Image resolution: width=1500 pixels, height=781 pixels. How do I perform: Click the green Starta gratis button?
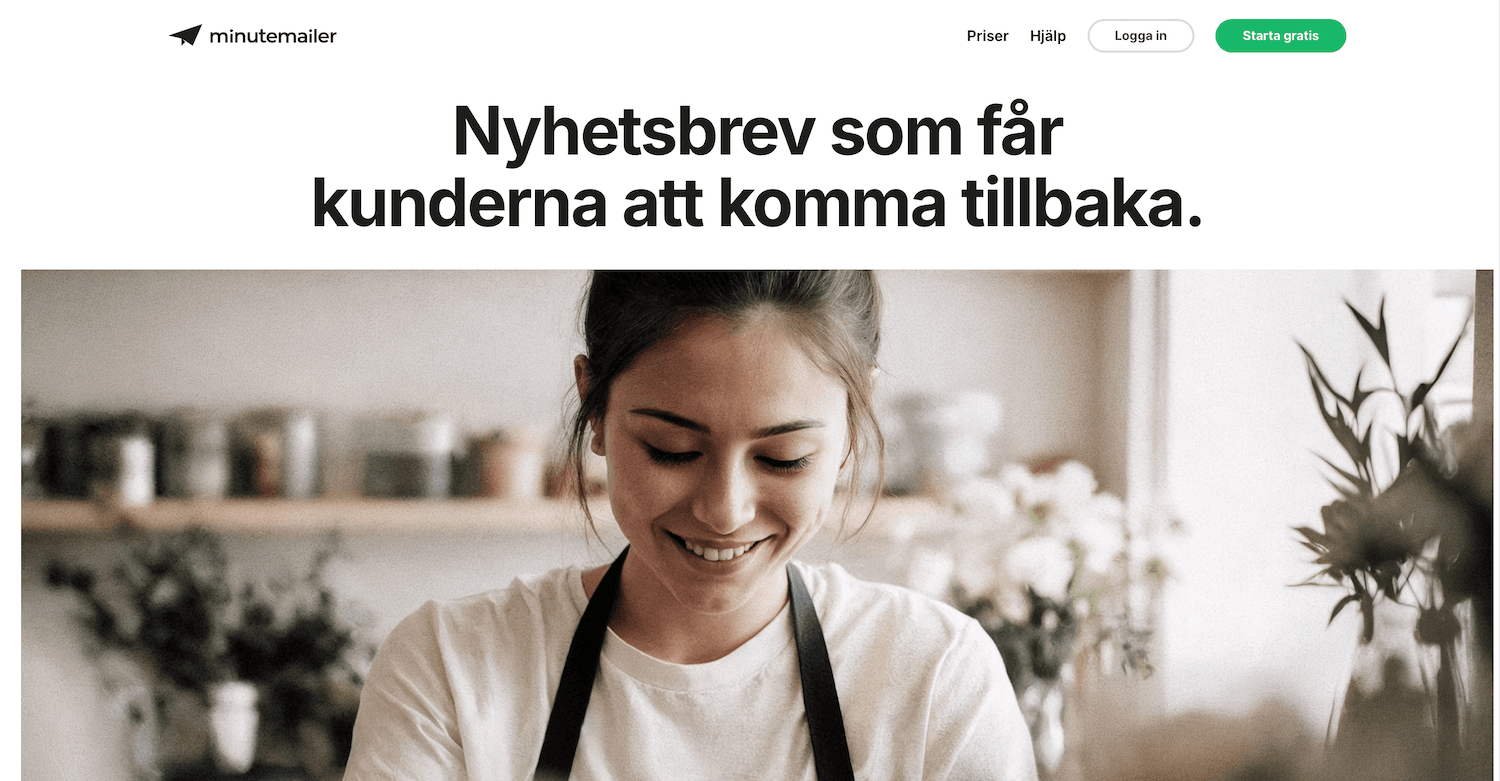1280,36
